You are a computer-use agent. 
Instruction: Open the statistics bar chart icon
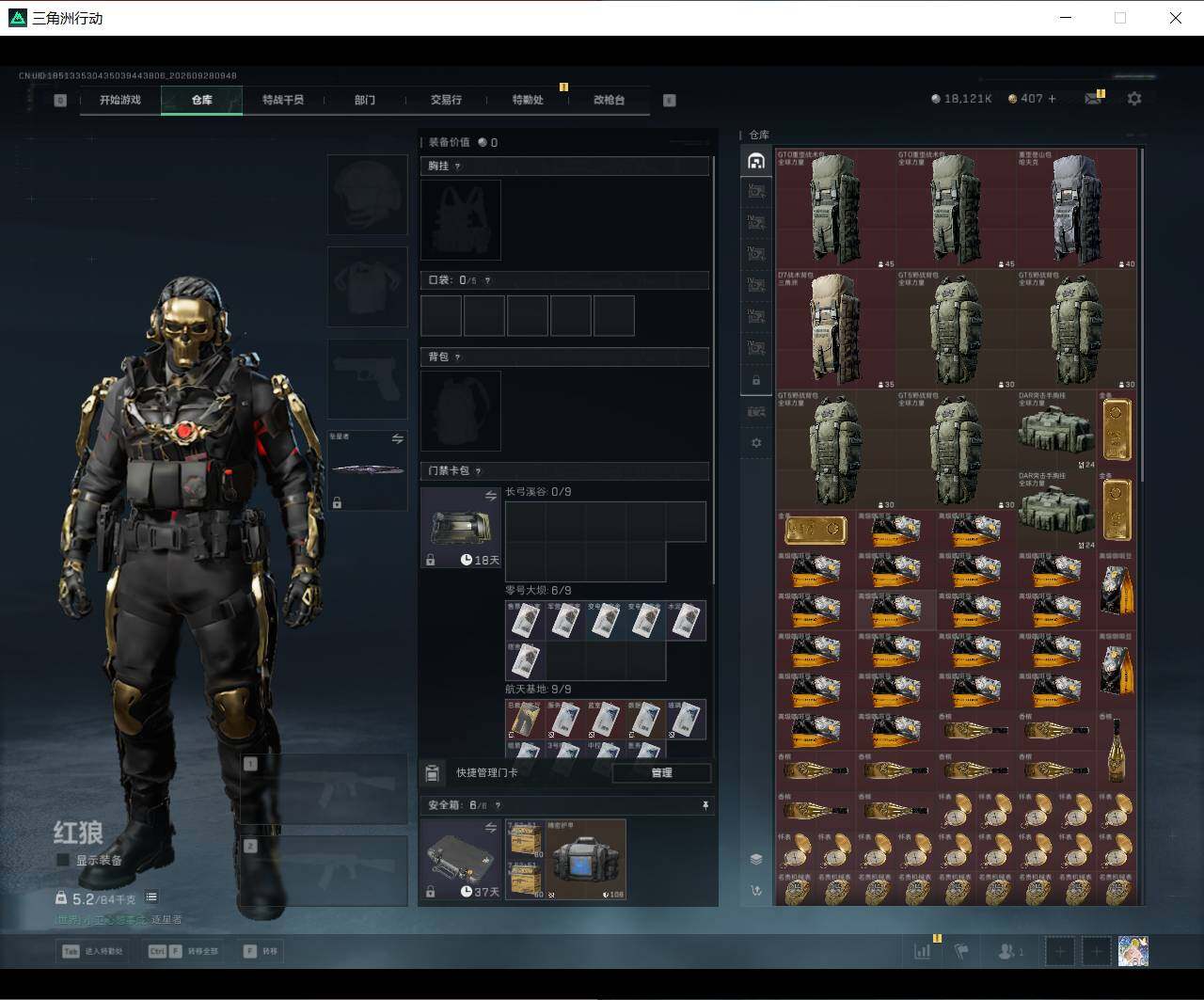pos(923,951)
